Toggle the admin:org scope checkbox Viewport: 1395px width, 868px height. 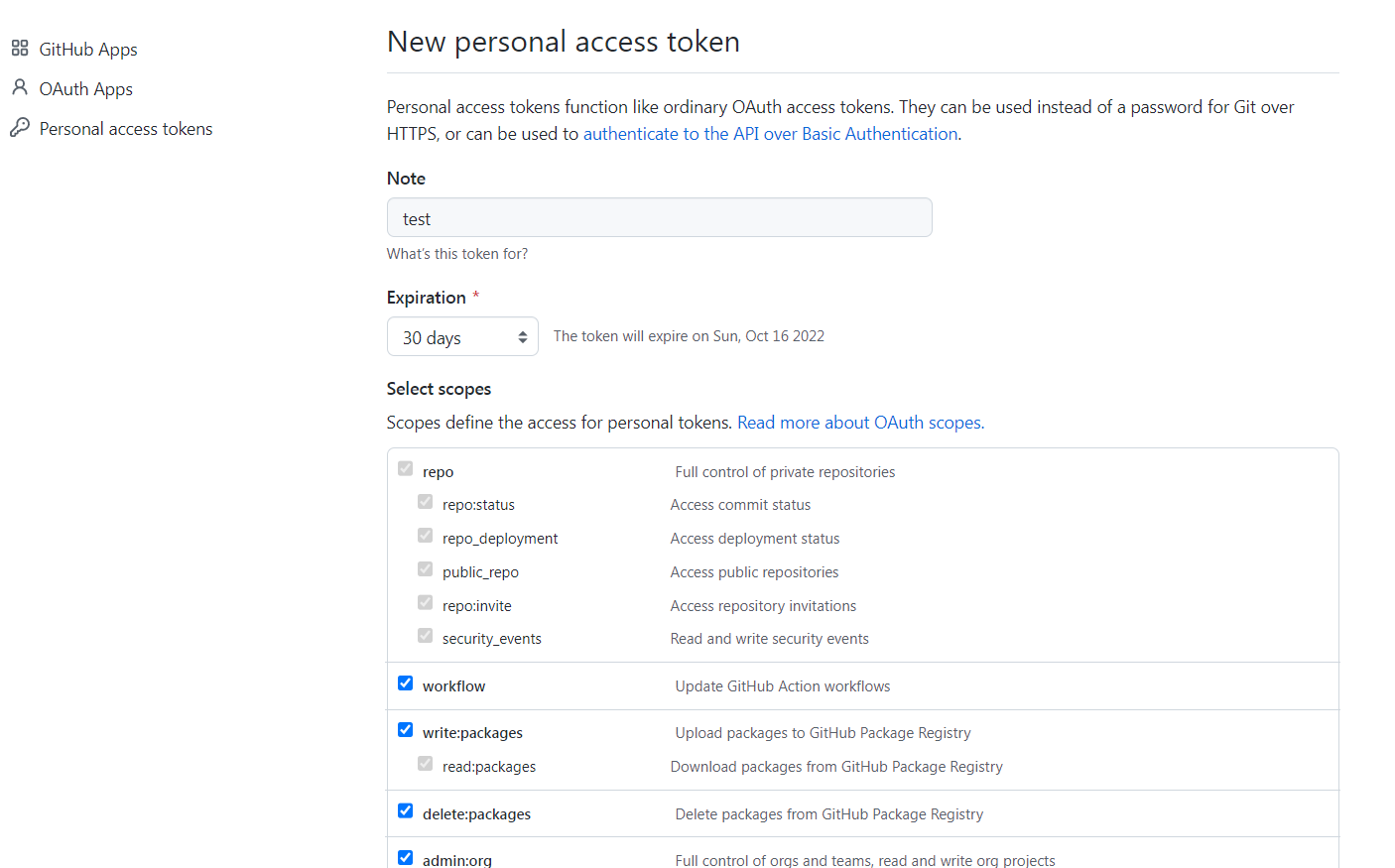pos(406,858)
